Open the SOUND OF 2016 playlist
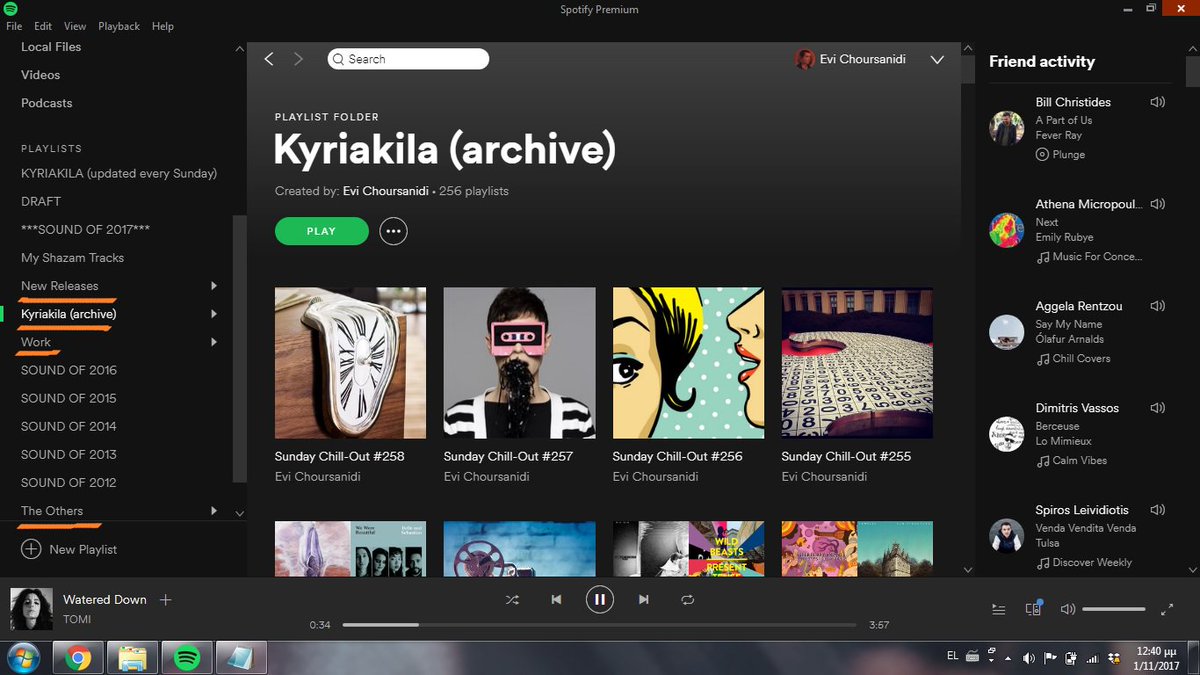The image size is (1200, 675). point(69,370)
